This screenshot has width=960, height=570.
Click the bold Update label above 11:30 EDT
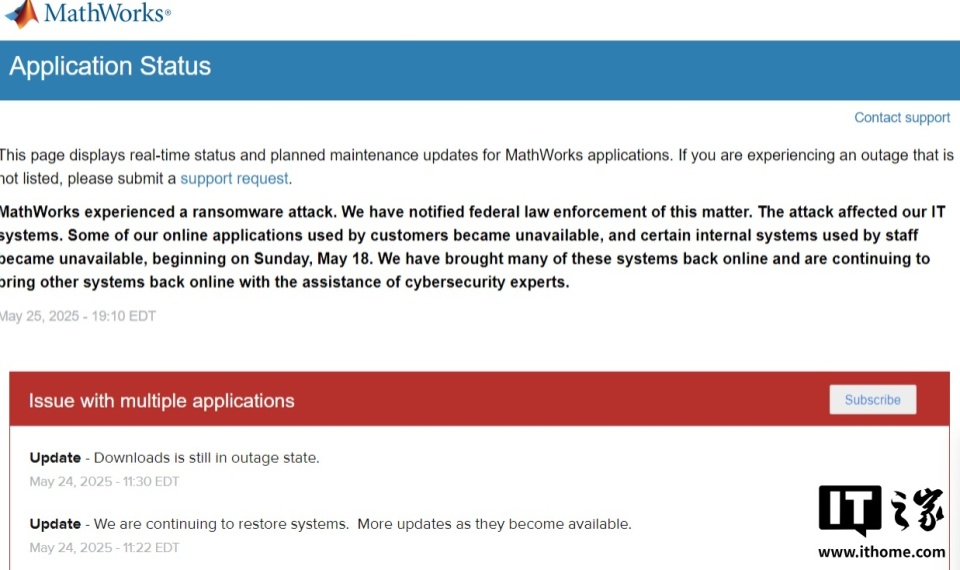55,458
